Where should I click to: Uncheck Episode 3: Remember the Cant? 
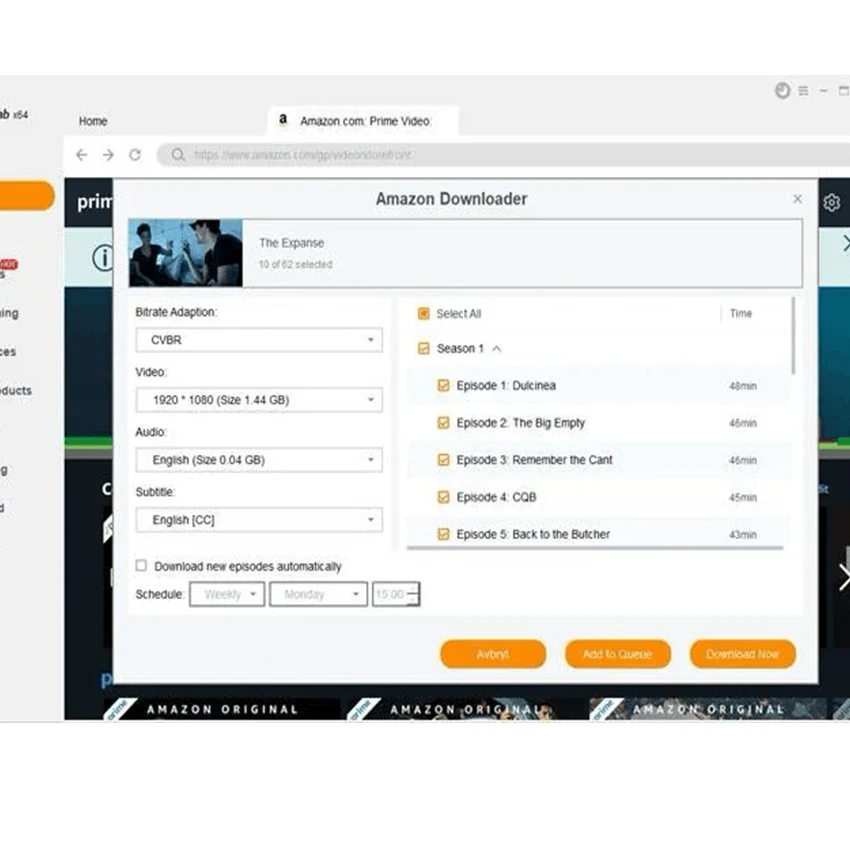coord(443,460)
